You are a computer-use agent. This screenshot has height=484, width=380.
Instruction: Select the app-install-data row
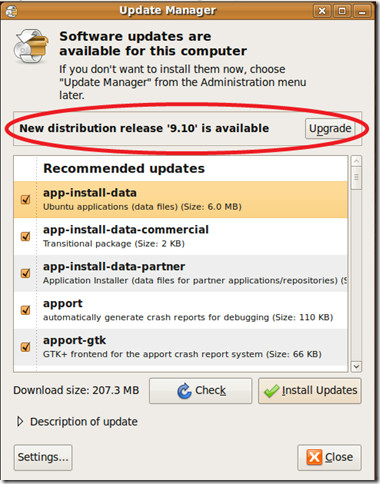point(181,200)
